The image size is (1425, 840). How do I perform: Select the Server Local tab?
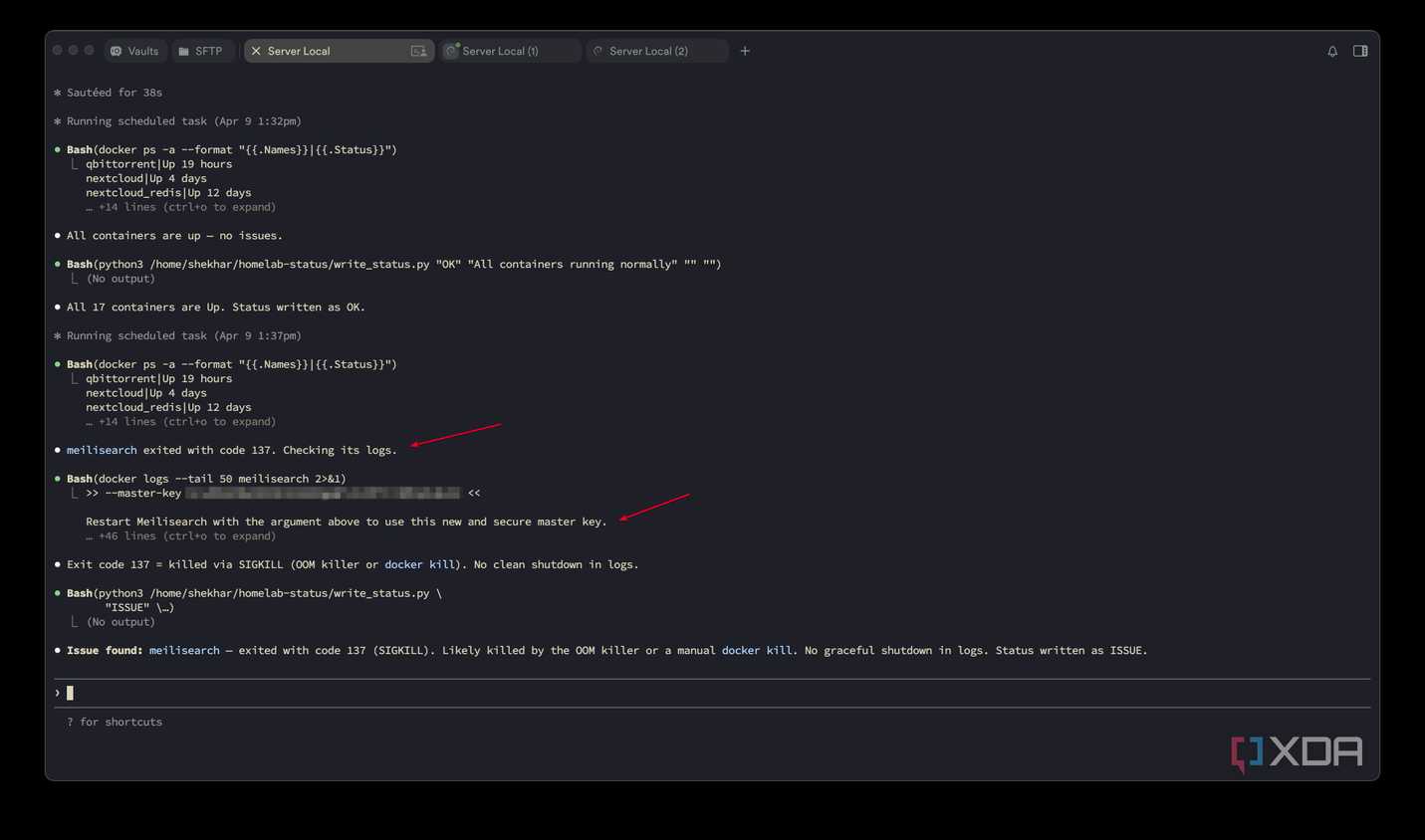click(x=339, y=51)
